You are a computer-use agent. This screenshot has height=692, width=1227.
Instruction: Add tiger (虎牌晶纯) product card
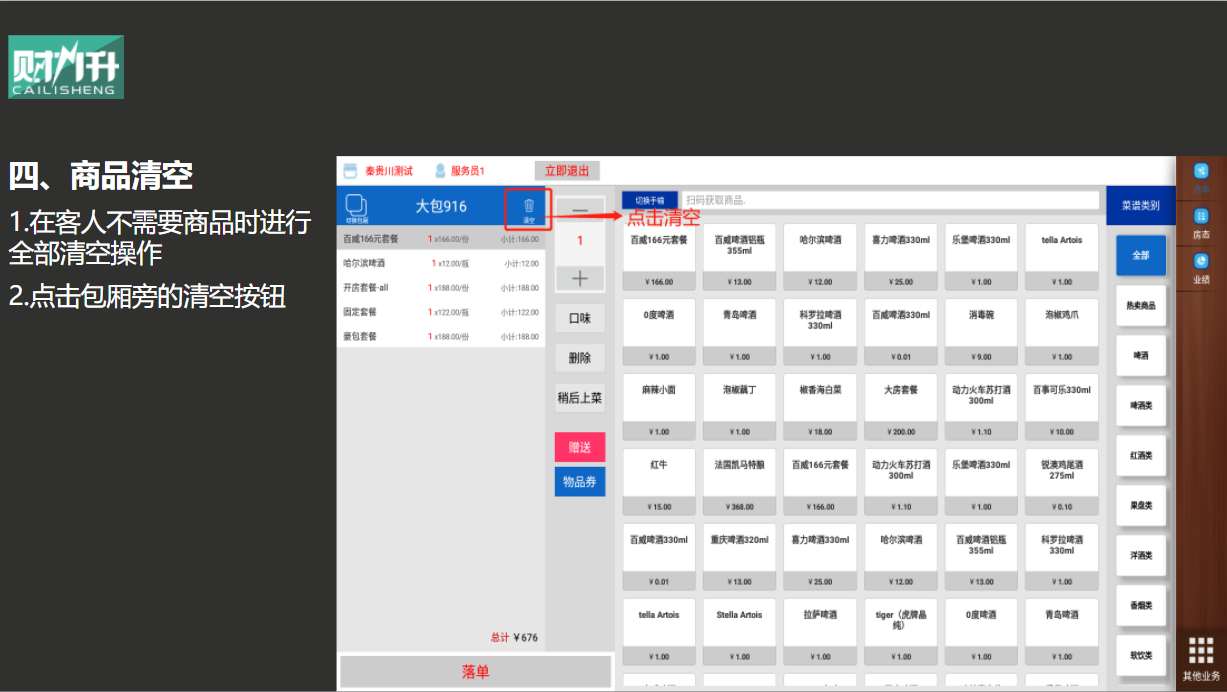click(903, 632)
